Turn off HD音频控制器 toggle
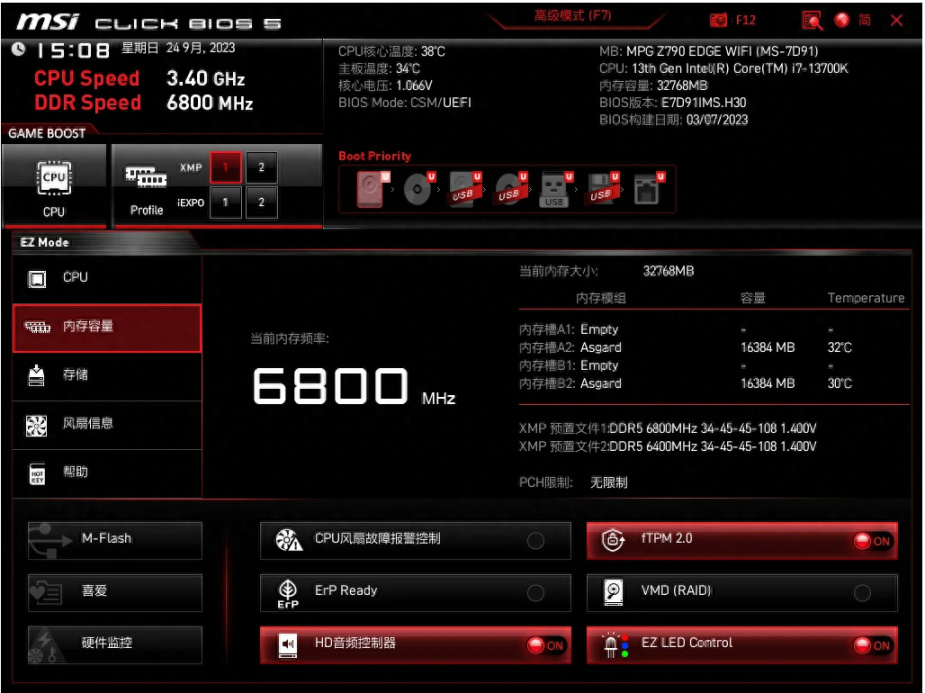This screenshot has height=693, width=925. coord(545,645)
